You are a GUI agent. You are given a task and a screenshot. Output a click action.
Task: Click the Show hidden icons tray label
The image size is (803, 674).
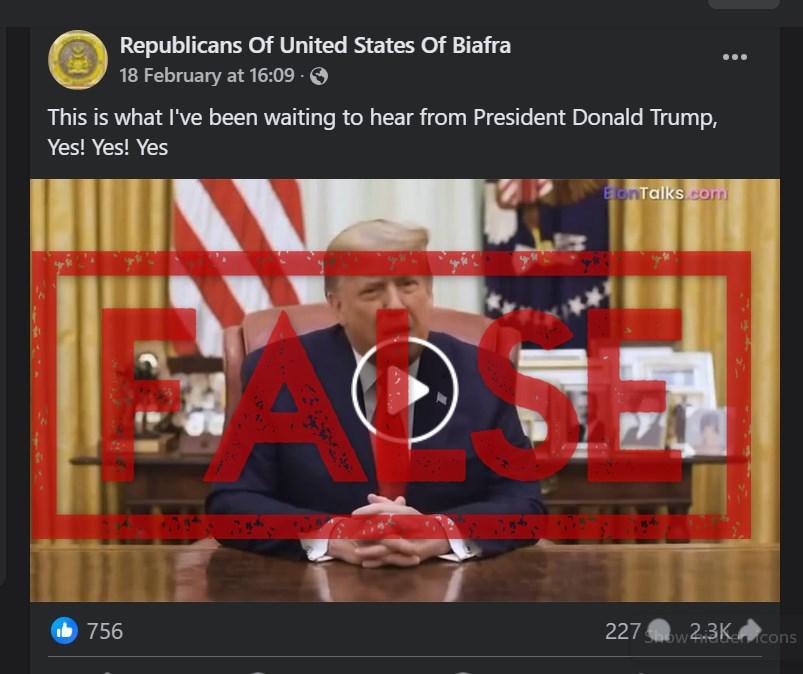coord(720,638)
